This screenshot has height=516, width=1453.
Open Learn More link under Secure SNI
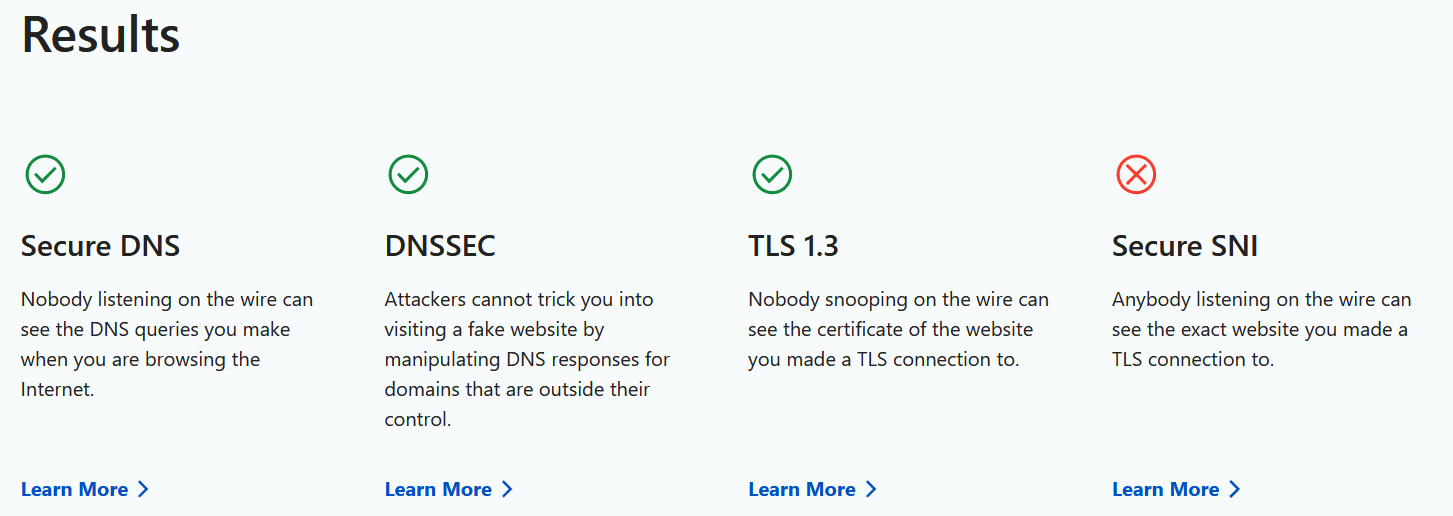(x=1166, y=489)
